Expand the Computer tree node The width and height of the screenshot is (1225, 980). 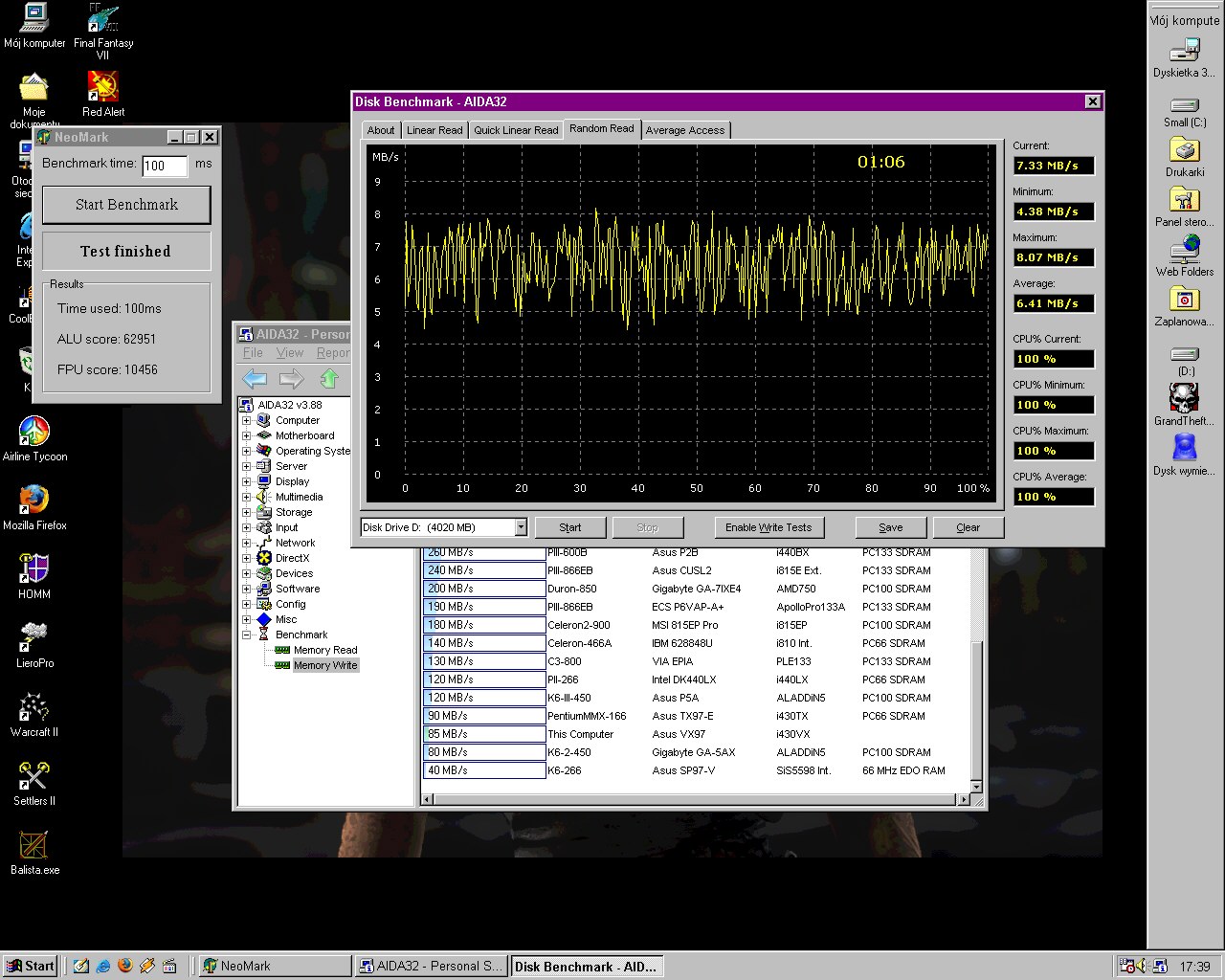coord(246,420)
